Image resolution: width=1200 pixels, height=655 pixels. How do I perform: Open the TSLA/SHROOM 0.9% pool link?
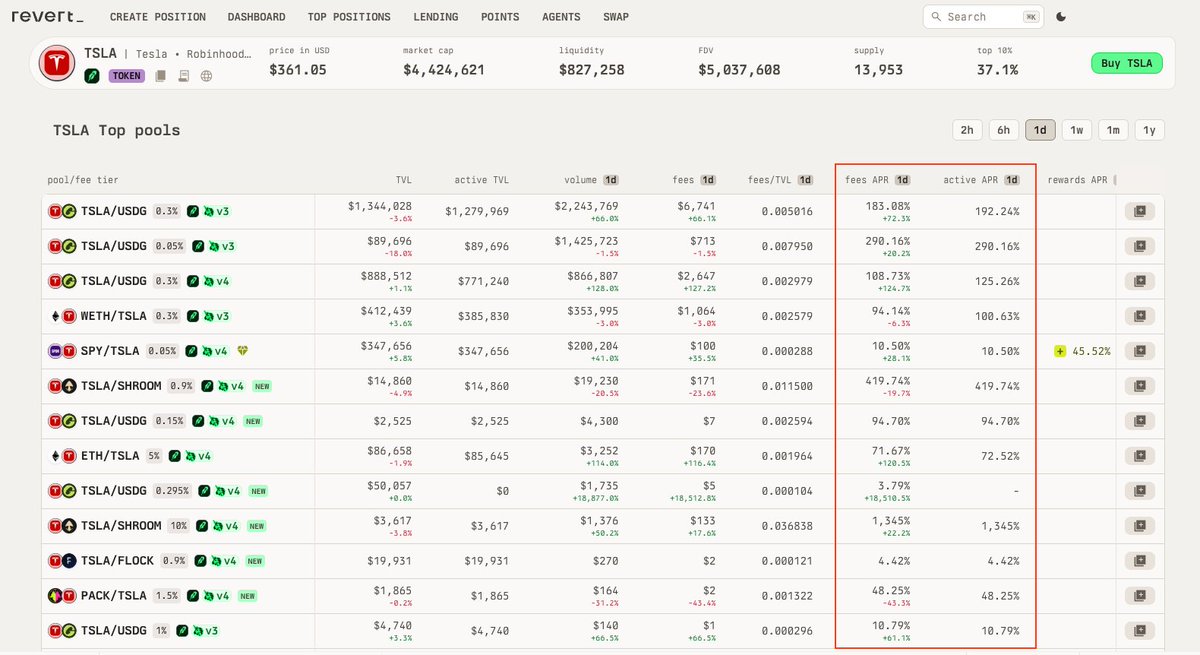click(121, 386)
